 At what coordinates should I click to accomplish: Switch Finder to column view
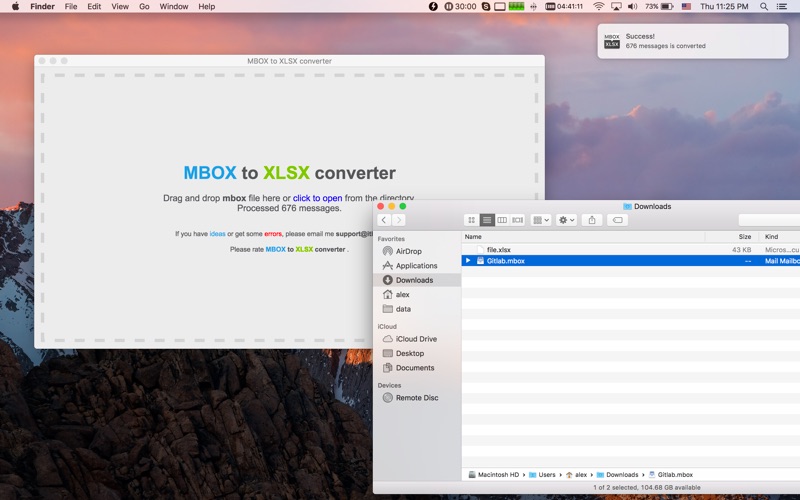tap(502, 220)
